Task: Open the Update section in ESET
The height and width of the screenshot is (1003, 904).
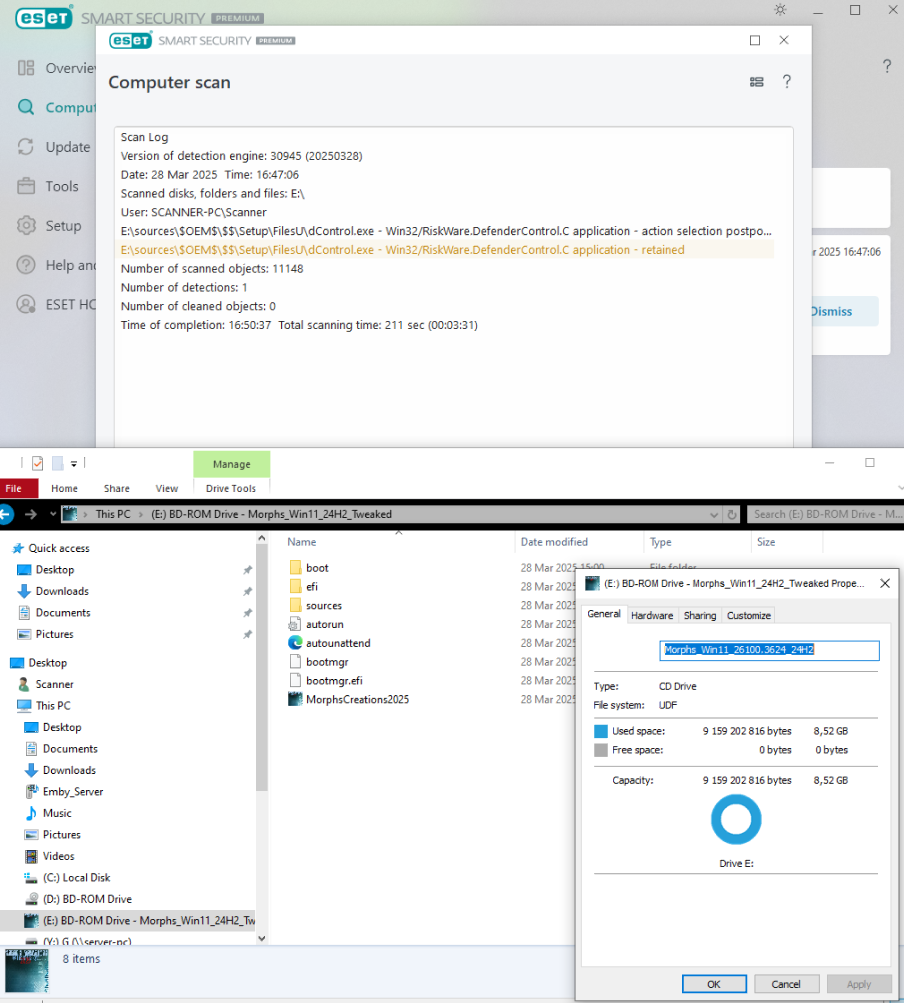Action: click(x=54, y=147)
